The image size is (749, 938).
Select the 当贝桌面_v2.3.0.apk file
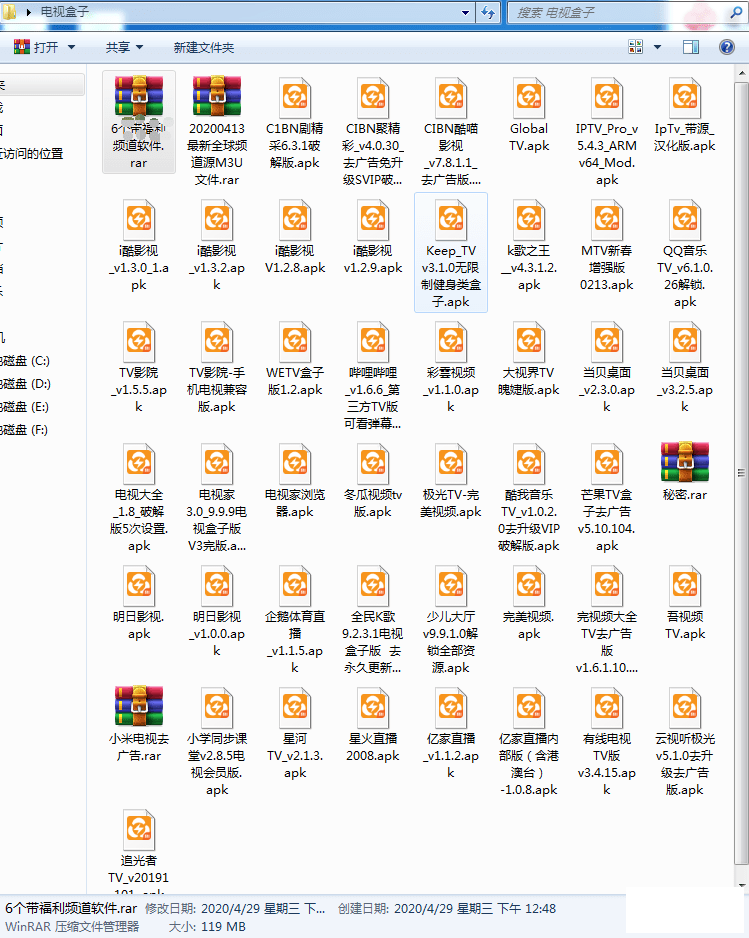coord(607,367)
